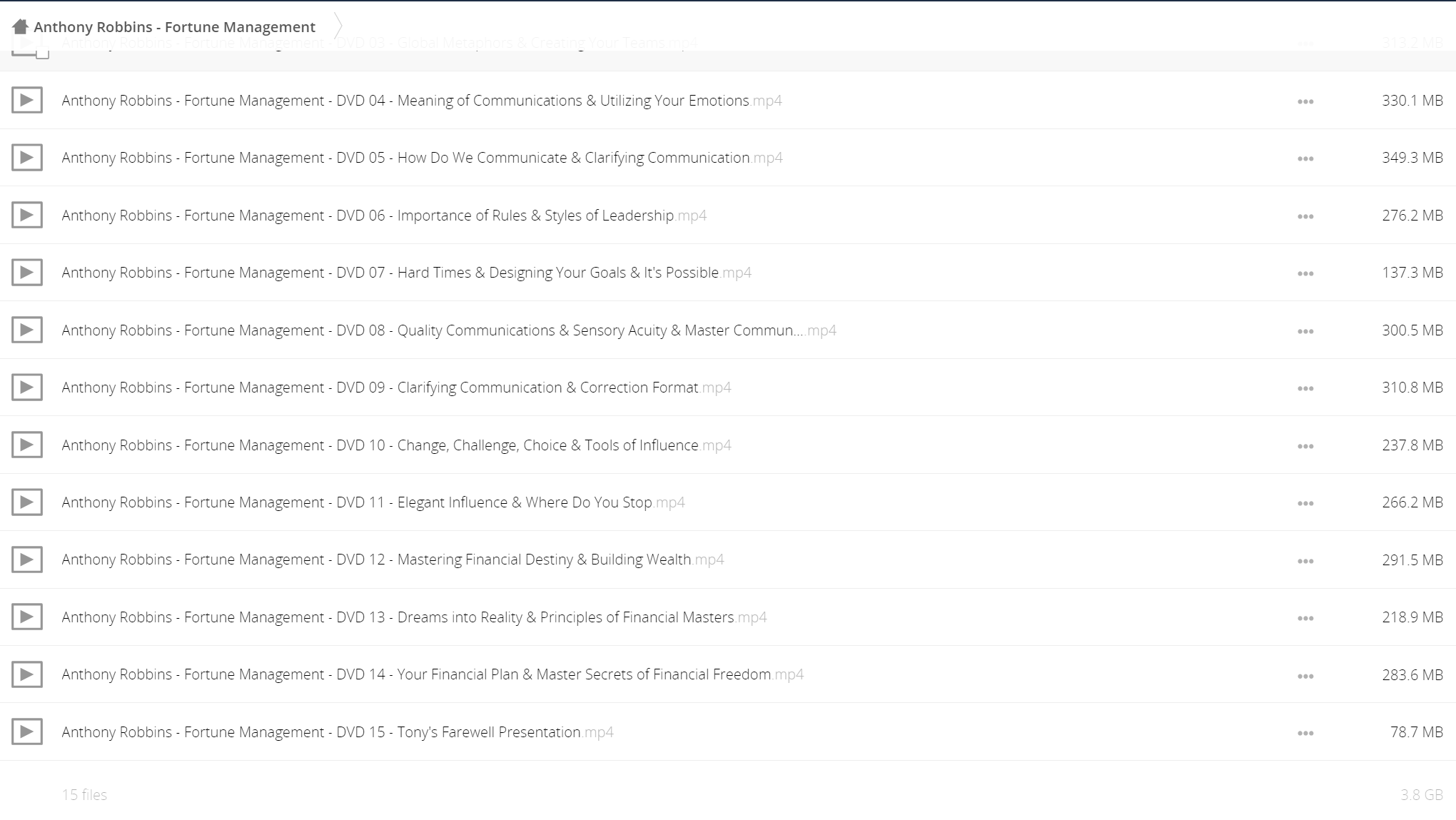Click the 330.1 MB file size
This screenshot has width=1456, height=820.
tap(1412, 101)
